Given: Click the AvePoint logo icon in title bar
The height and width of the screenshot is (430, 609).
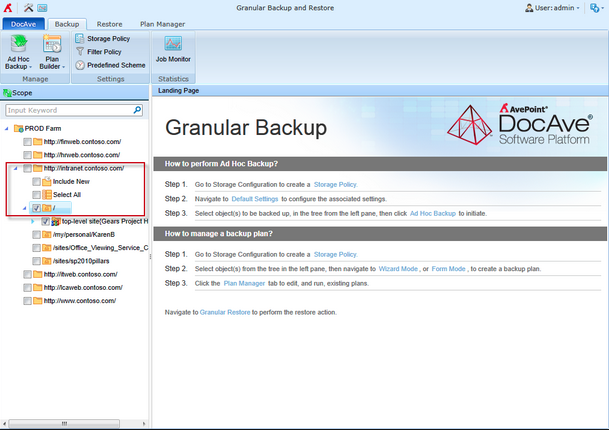Looking at the screenshot, I should click(8, 8).
